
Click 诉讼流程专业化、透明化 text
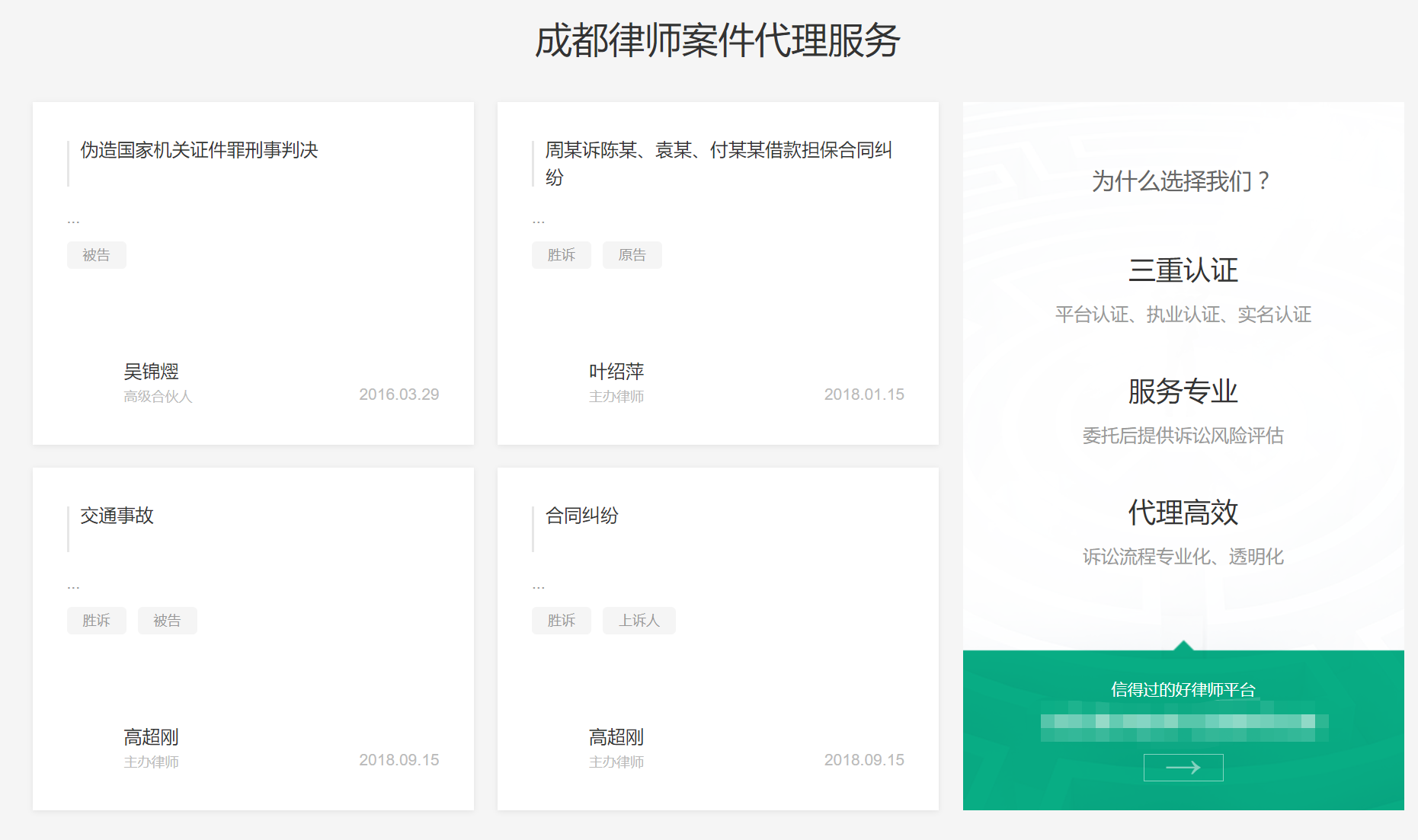[1183, 557]
